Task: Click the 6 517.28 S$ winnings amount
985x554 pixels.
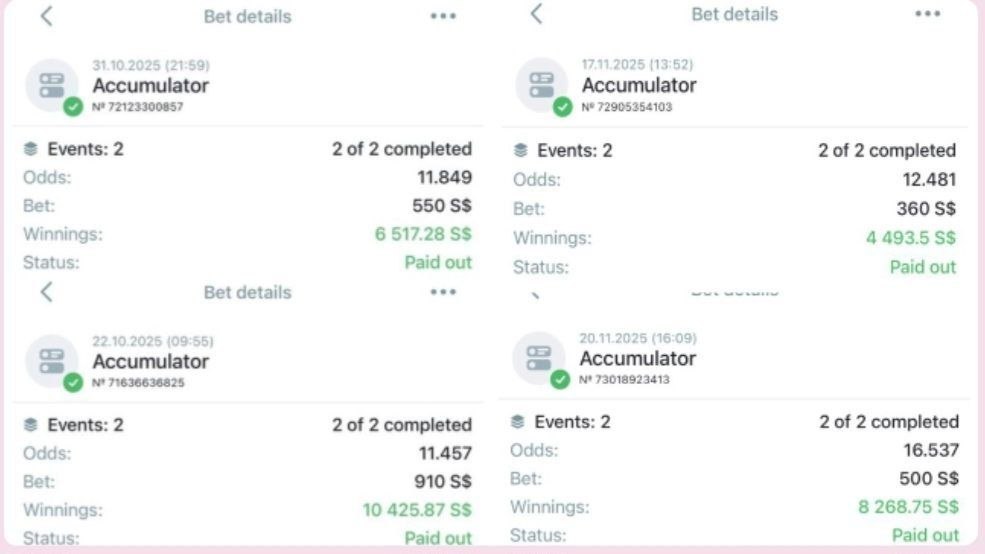Action: (x=423, y=234)
